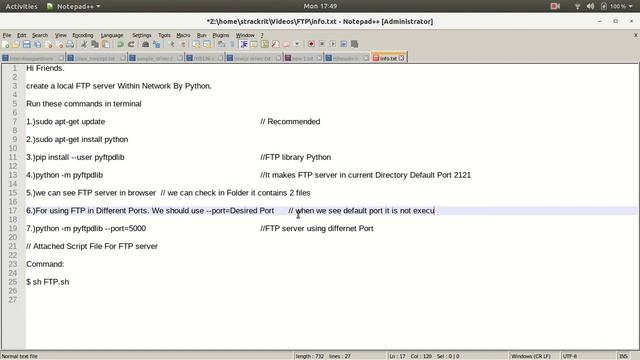Click the screen recording indicator icon

[x=555, y=6]
